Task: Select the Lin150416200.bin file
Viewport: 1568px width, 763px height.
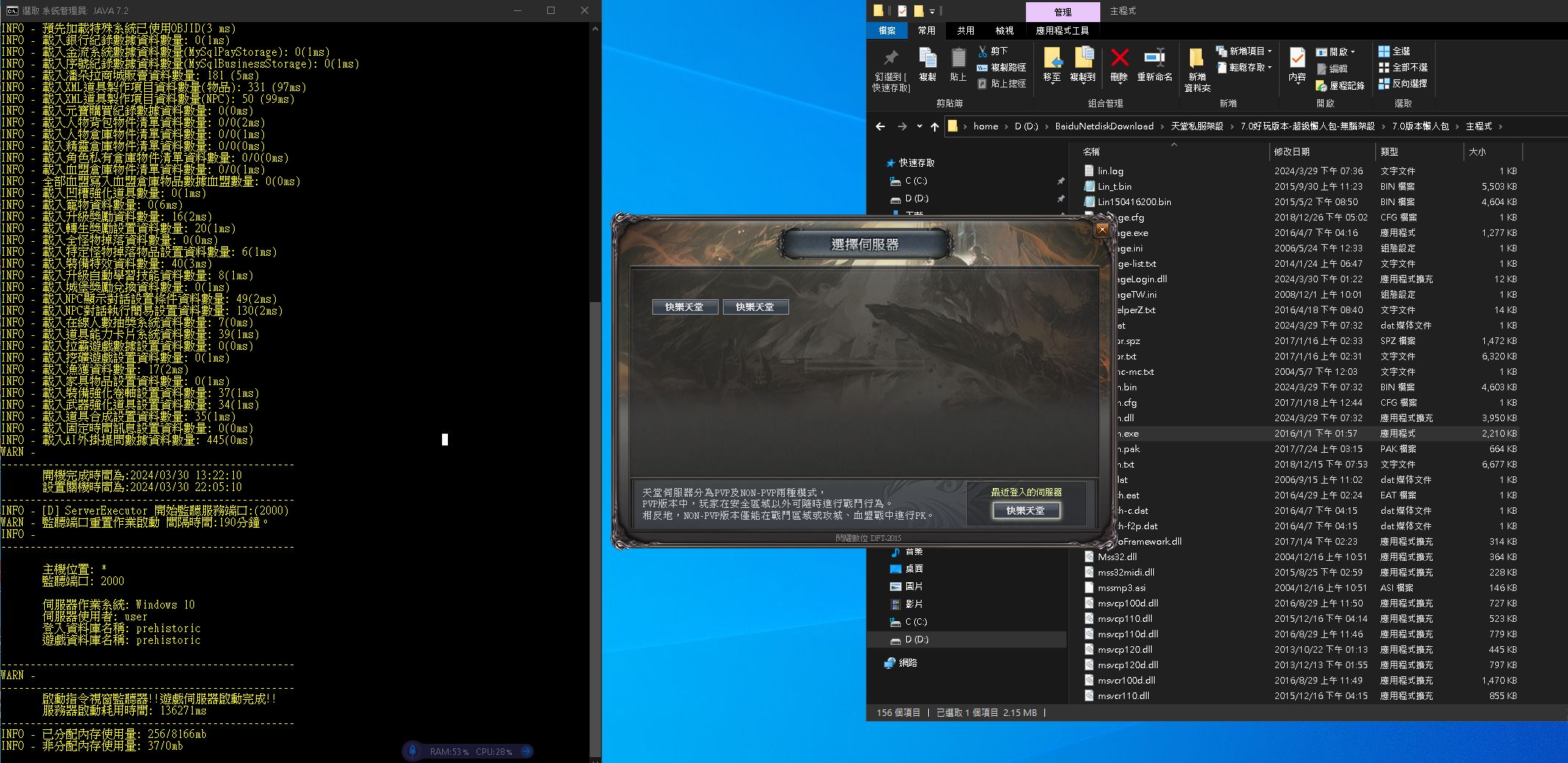Action: coord(1134,202)
